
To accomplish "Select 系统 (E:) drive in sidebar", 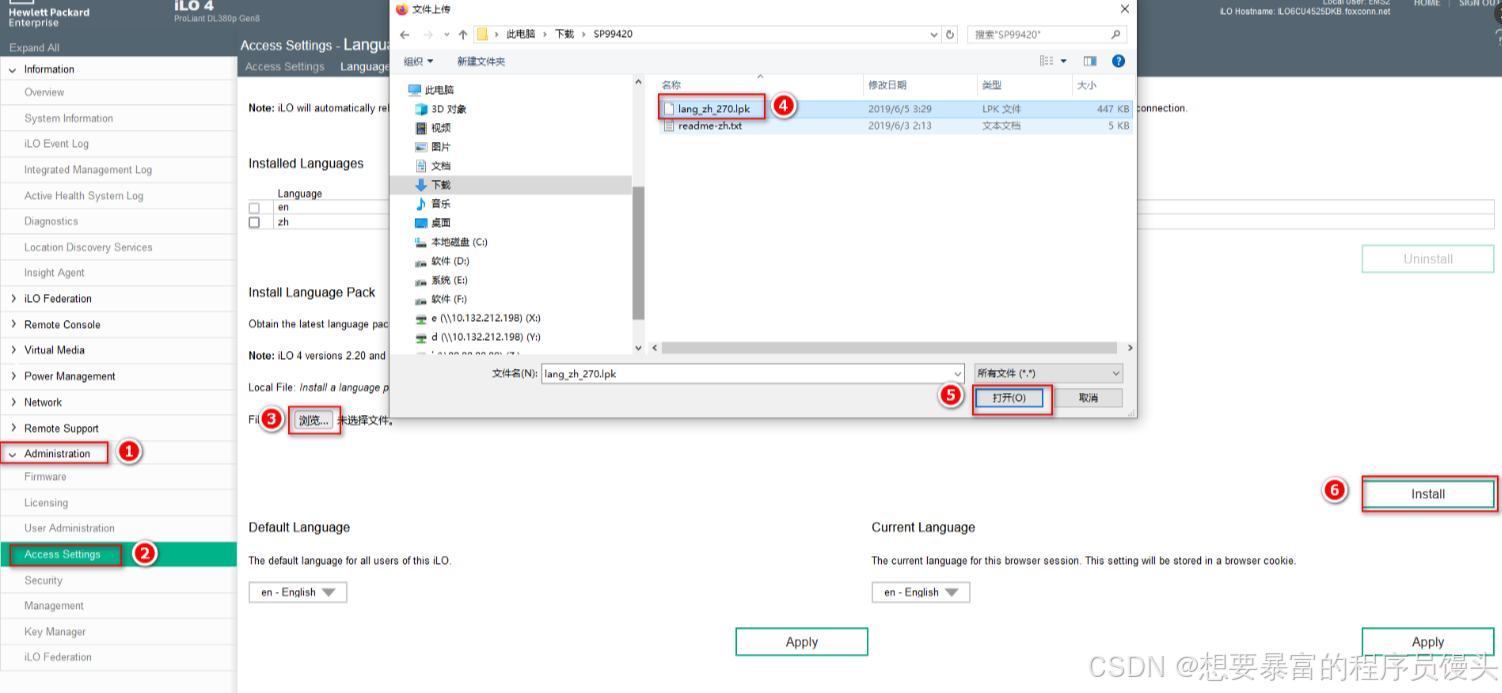I will 441,280.
